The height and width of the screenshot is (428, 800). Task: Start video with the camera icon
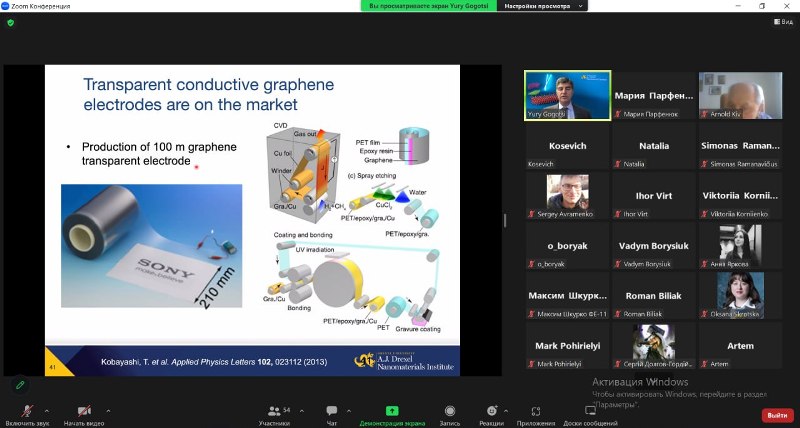tap(84, 411)
